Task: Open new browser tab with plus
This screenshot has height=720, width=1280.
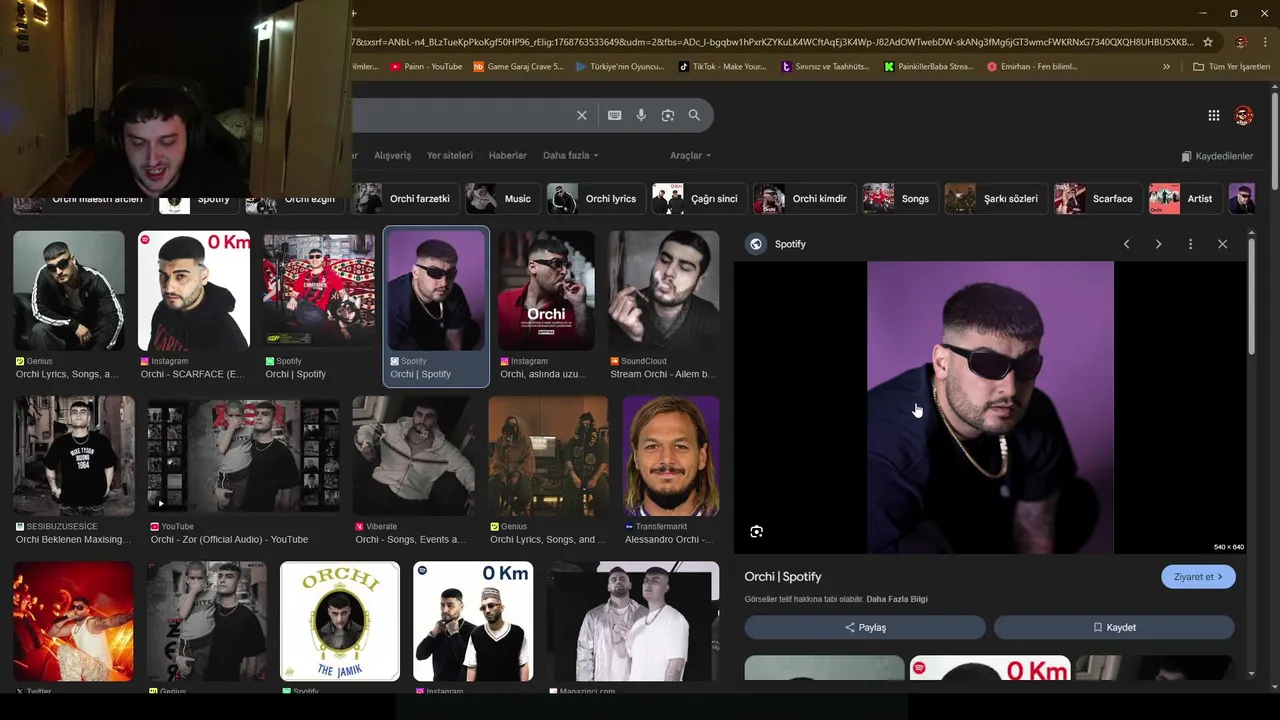Action: point(354,13)
